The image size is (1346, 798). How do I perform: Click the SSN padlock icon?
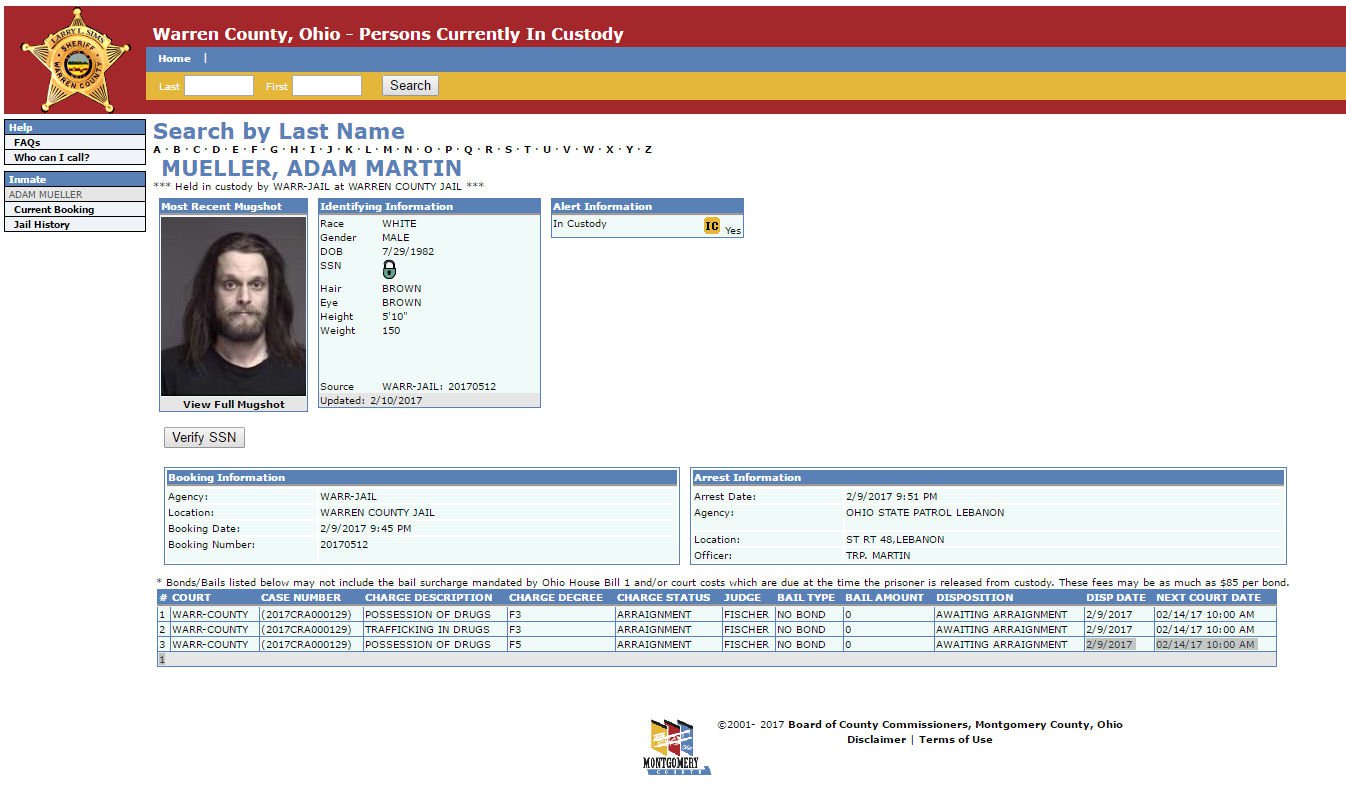tap(389, 269)
